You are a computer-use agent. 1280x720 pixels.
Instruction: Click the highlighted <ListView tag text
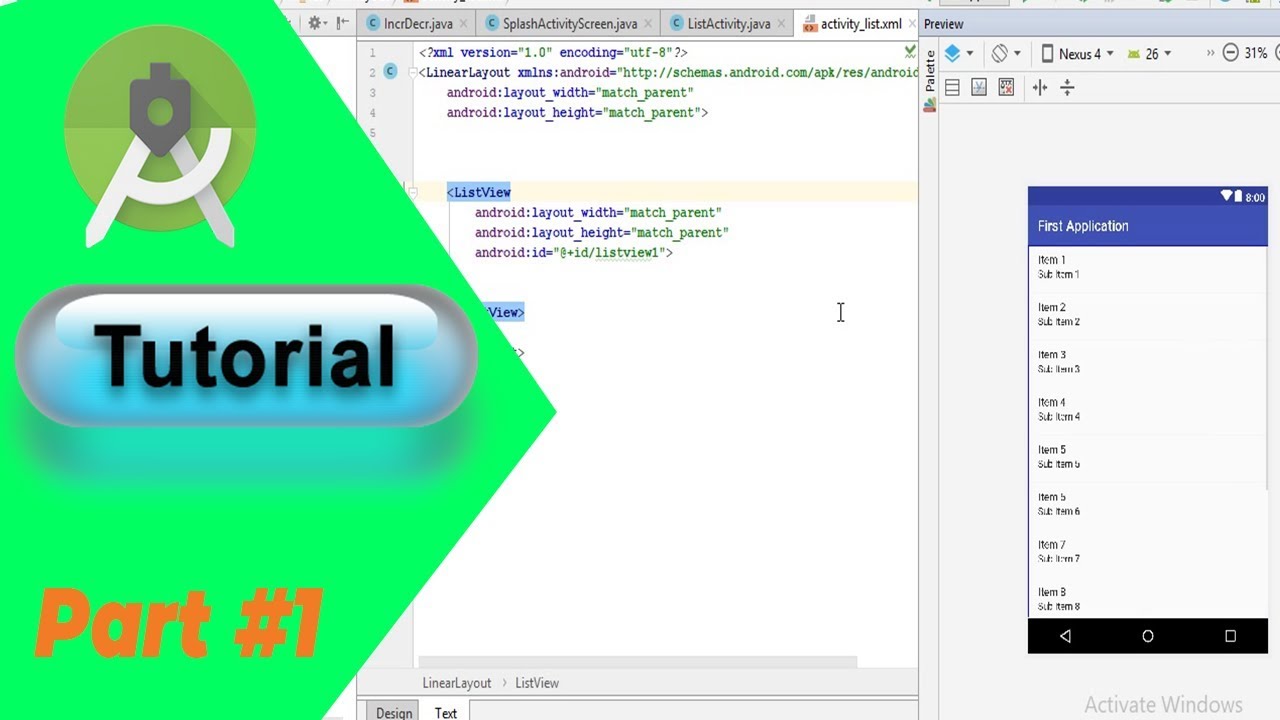pos(479,192)
